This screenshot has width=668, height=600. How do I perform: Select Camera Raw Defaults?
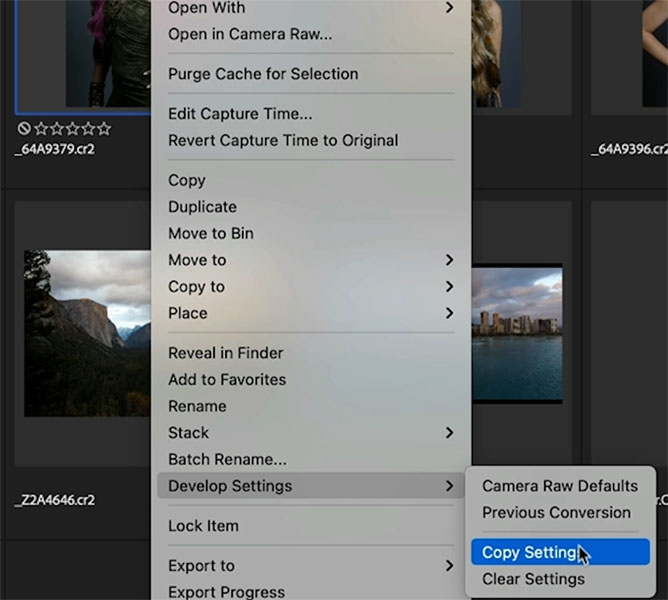tap(560, 486)
